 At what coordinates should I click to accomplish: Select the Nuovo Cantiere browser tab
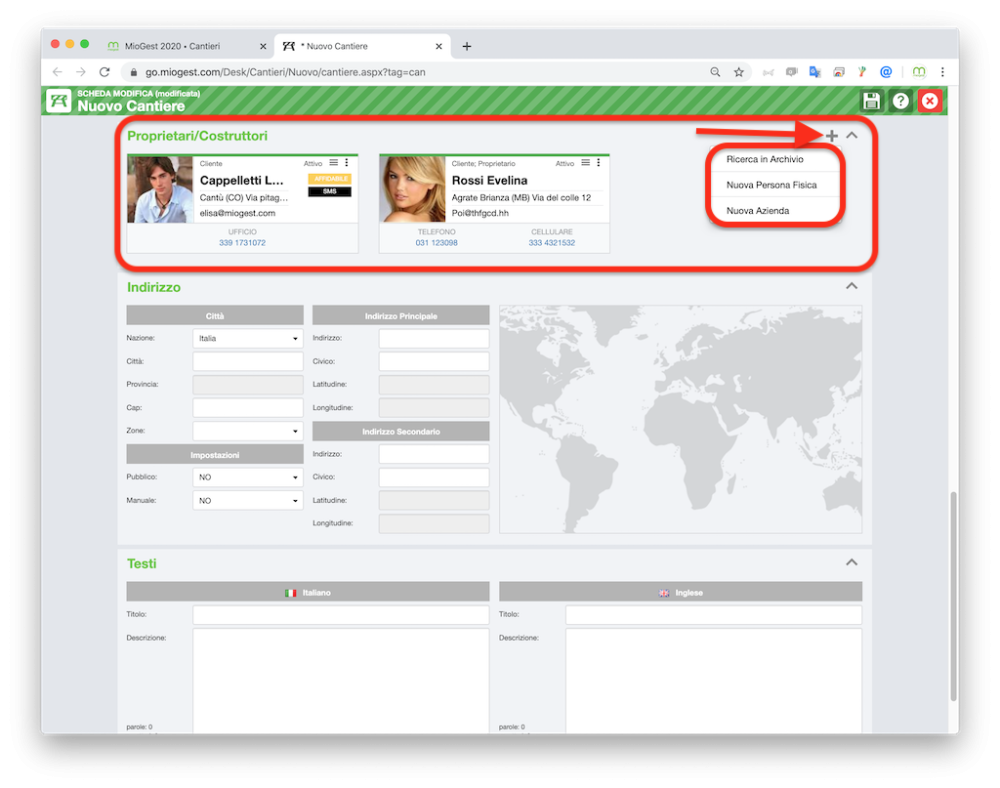[362, 46]
